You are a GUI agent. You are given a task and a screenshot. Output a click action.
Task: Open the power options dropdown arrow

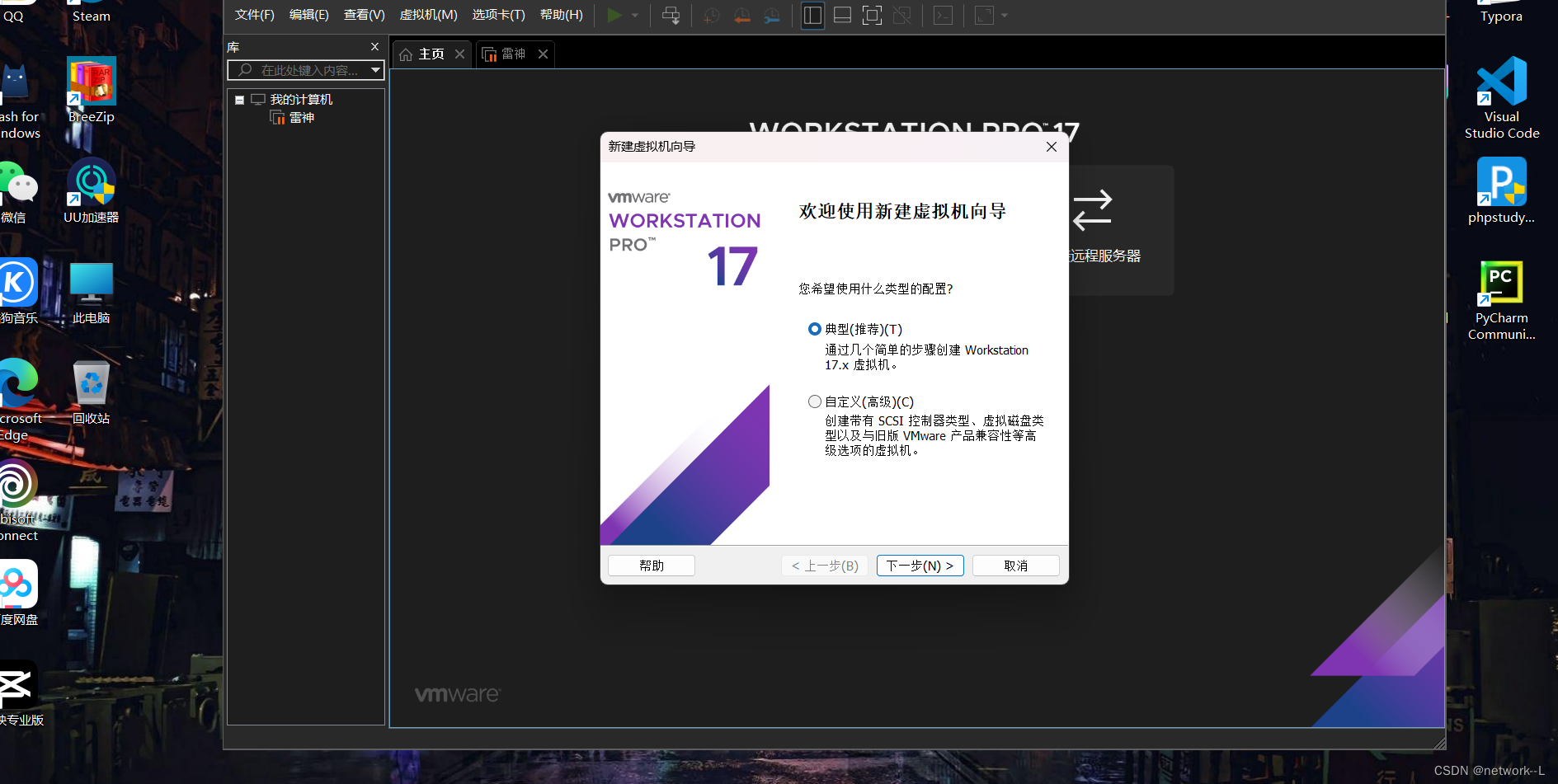[635, 15]
